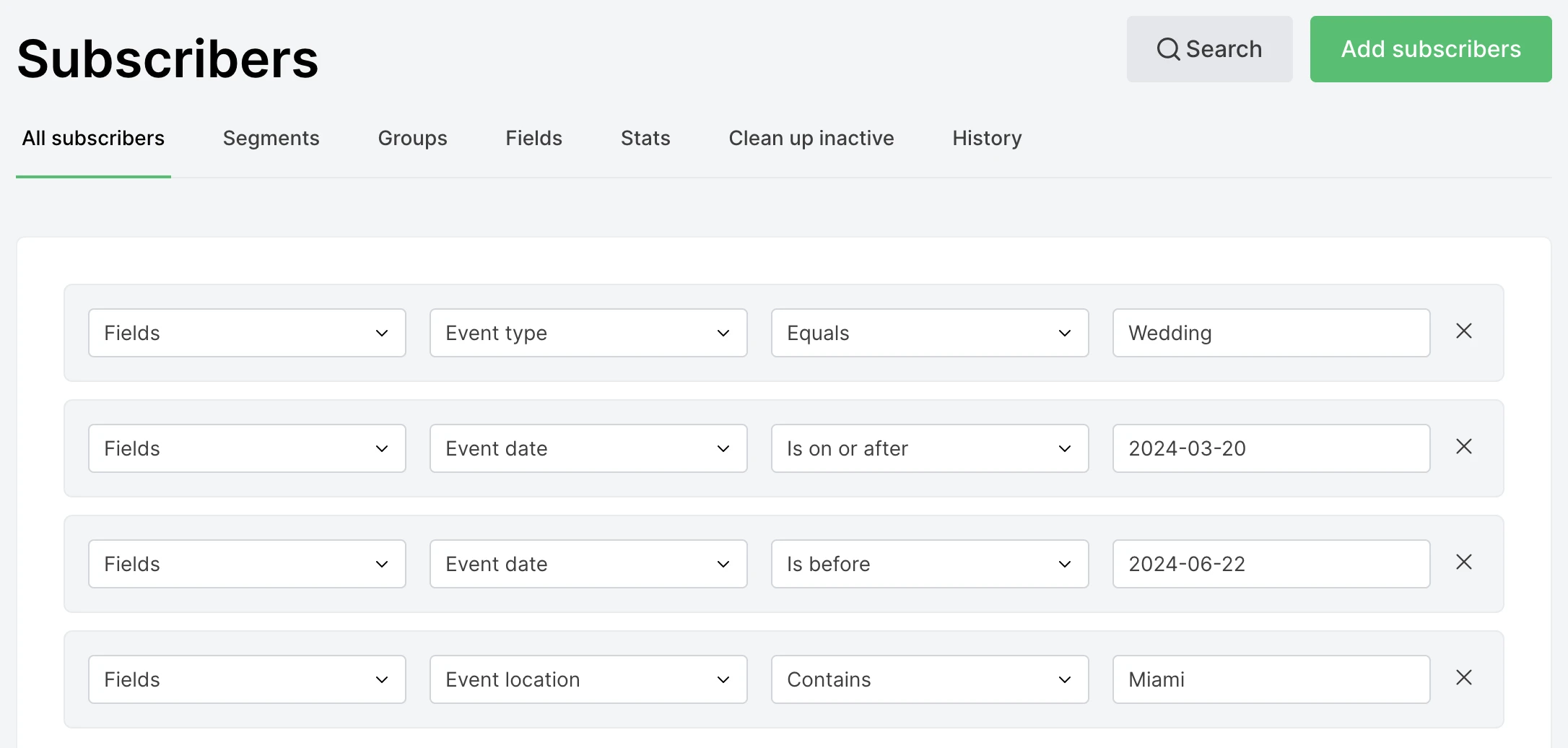This screenshot has height=748, width=1568.
Task: Edit the 2024-06-22 date input field
Action: (x=1271, y=564)
